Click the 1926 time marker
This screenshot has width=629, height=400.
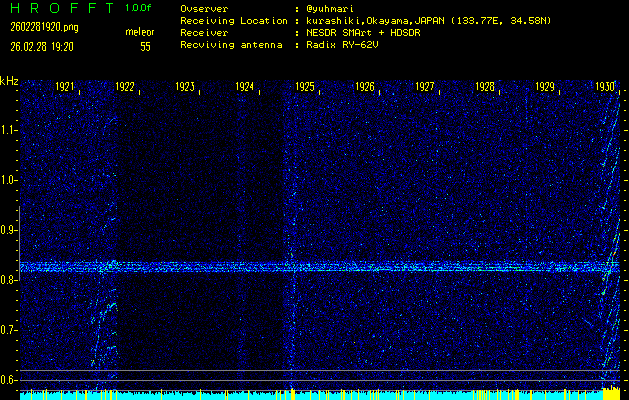click(365, 87)
